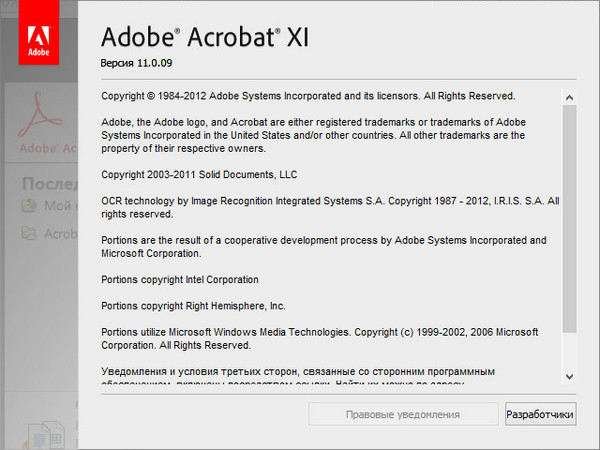Screen dimensions: 600x450
Task: Open the "Acrob" recent file entry
Action: click(x=60, y=234)
